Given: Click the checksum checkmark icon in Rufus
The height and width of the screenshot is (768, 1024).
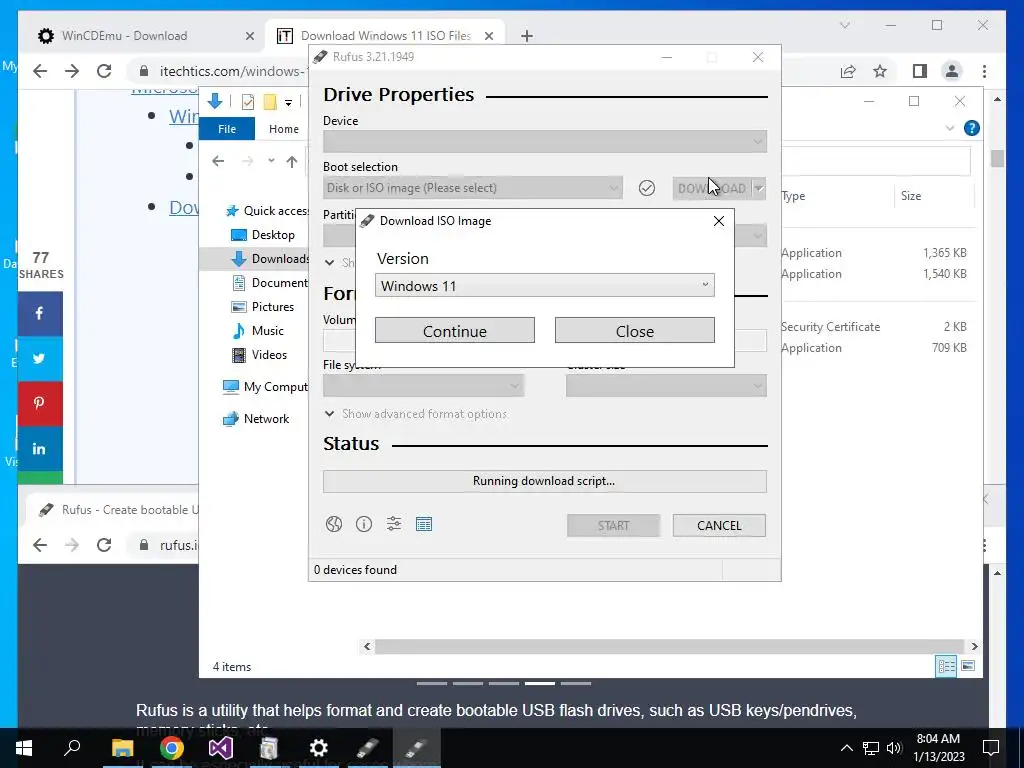Looking at the screenshot, I should pyautogui.click(x=647, y=188).
